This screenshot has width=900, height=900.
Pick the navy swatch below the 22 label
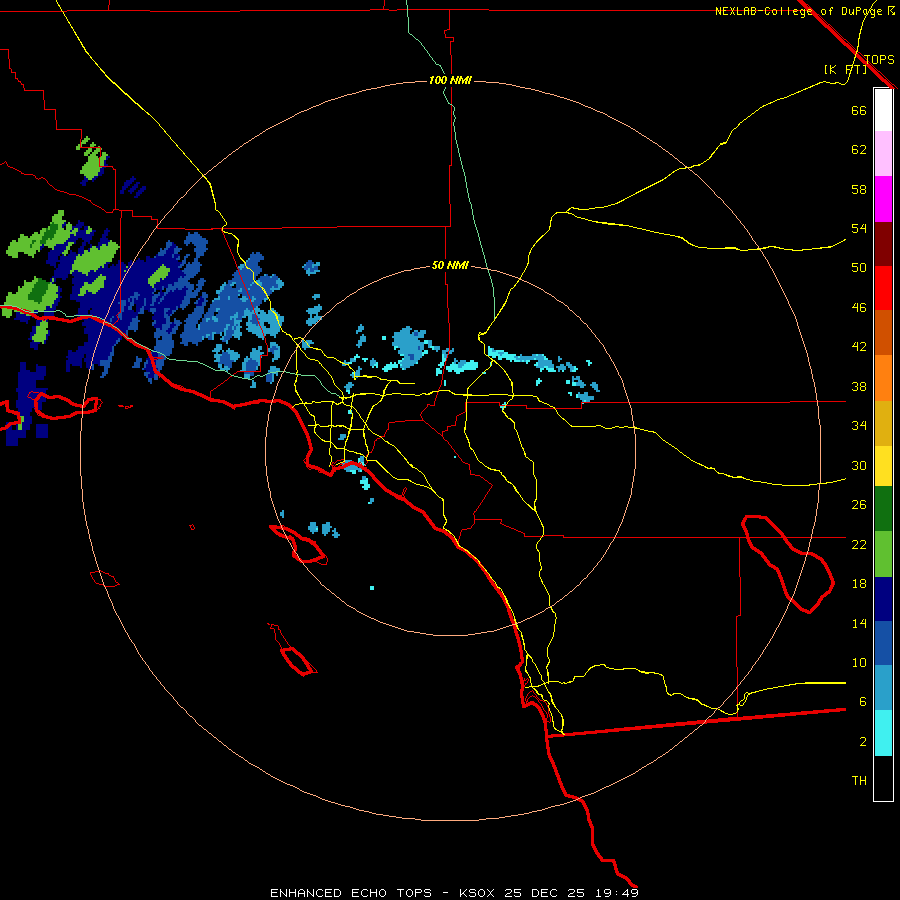click(883, 599)
